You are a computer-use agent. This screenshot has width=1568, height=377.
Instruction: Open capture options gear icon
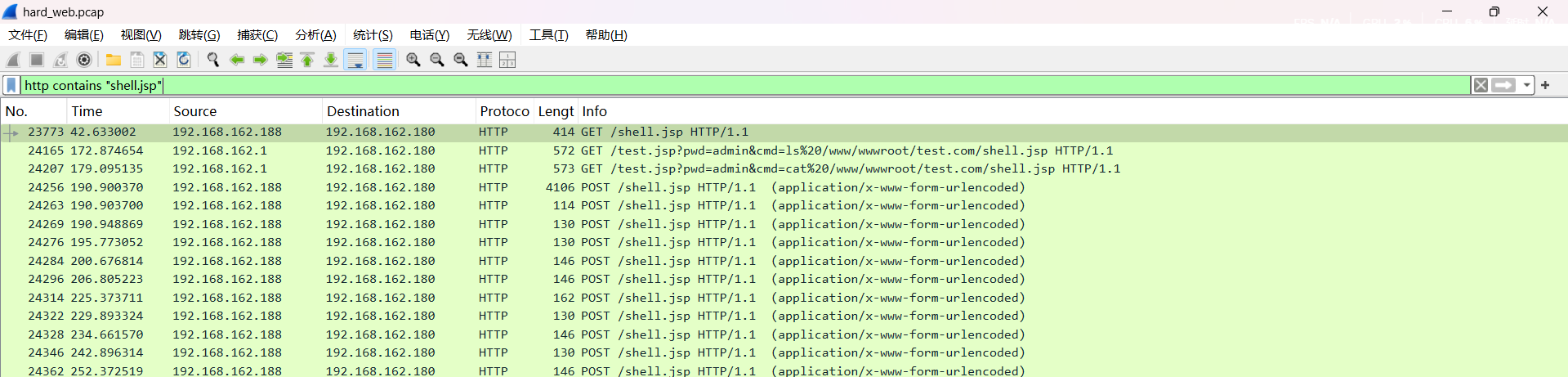pyautogui.click(x=84, y=60)
